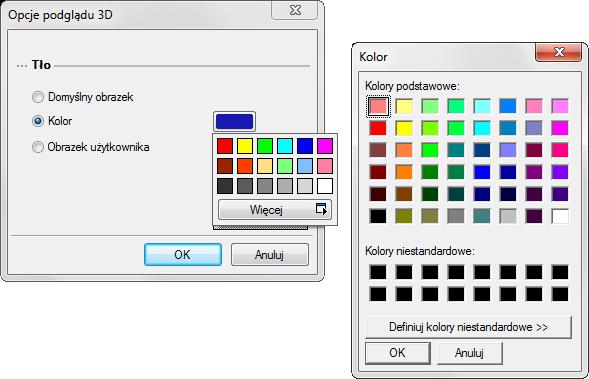Viewport: 589px width, 379px height.
Task: Select pink in the small popup palette
Action: (x=325, y=166)
